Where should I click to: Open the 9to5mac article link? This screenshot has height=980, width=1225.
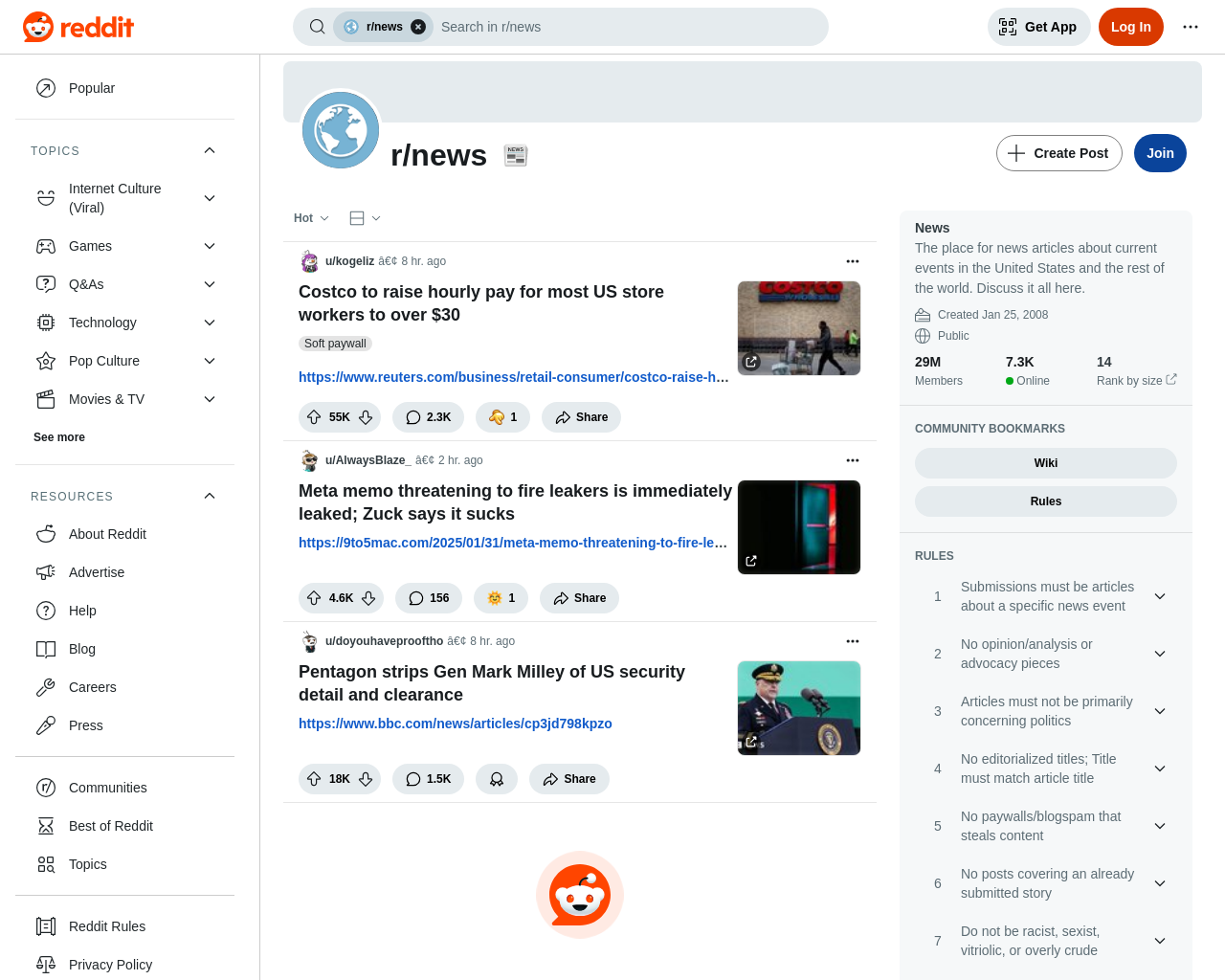[513, 543]
